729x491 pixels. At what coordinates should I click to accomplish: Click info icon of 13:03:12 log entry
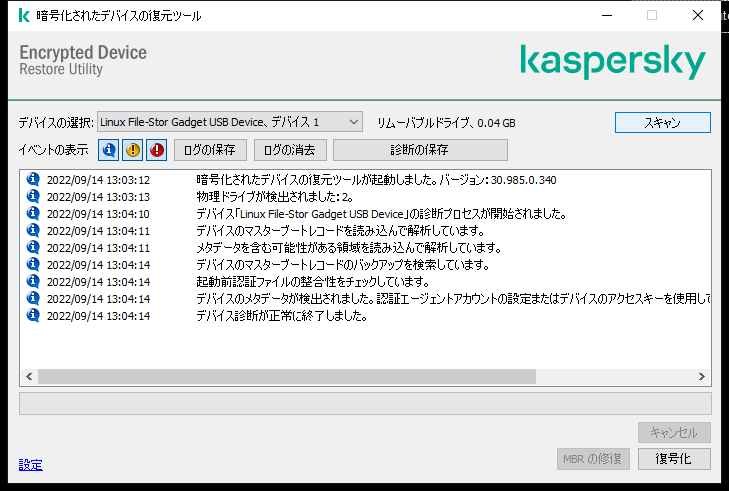point(33,179)
